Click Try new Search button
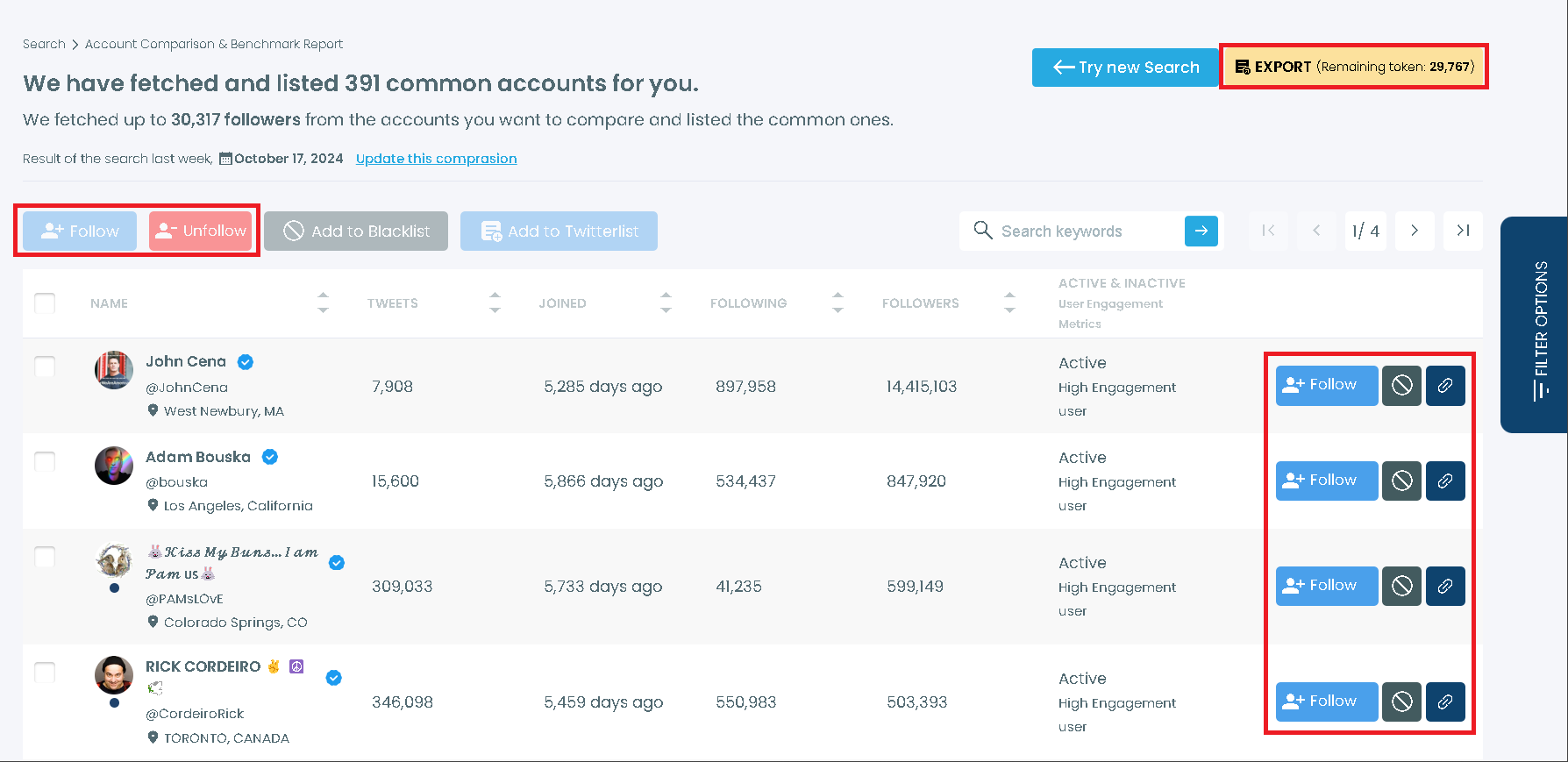This screenshot has width=1568, height=762. point(1125,68)
